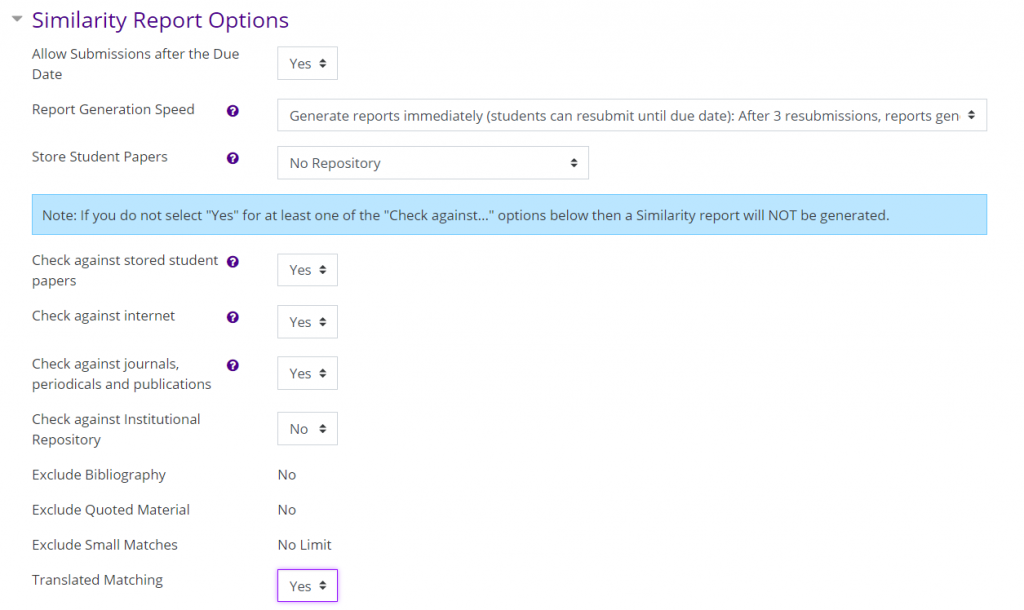Open the Check against internet Yes dropdown

point(307,322)
